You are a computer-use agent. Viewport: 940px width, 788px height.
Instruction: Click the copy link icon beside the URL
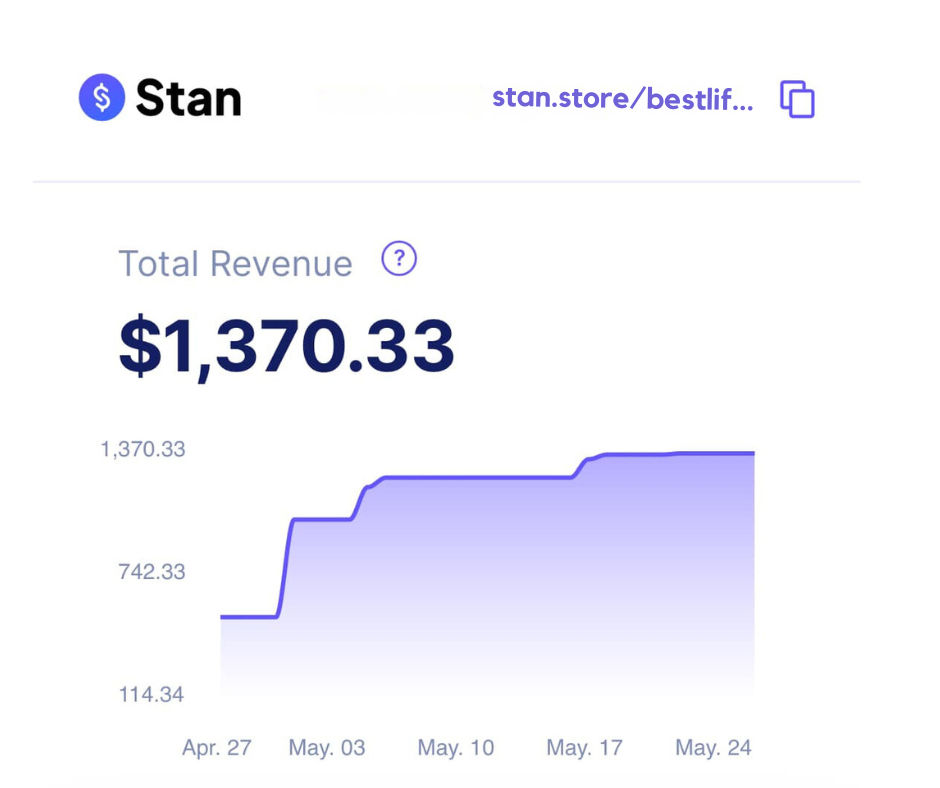(797, 98)
